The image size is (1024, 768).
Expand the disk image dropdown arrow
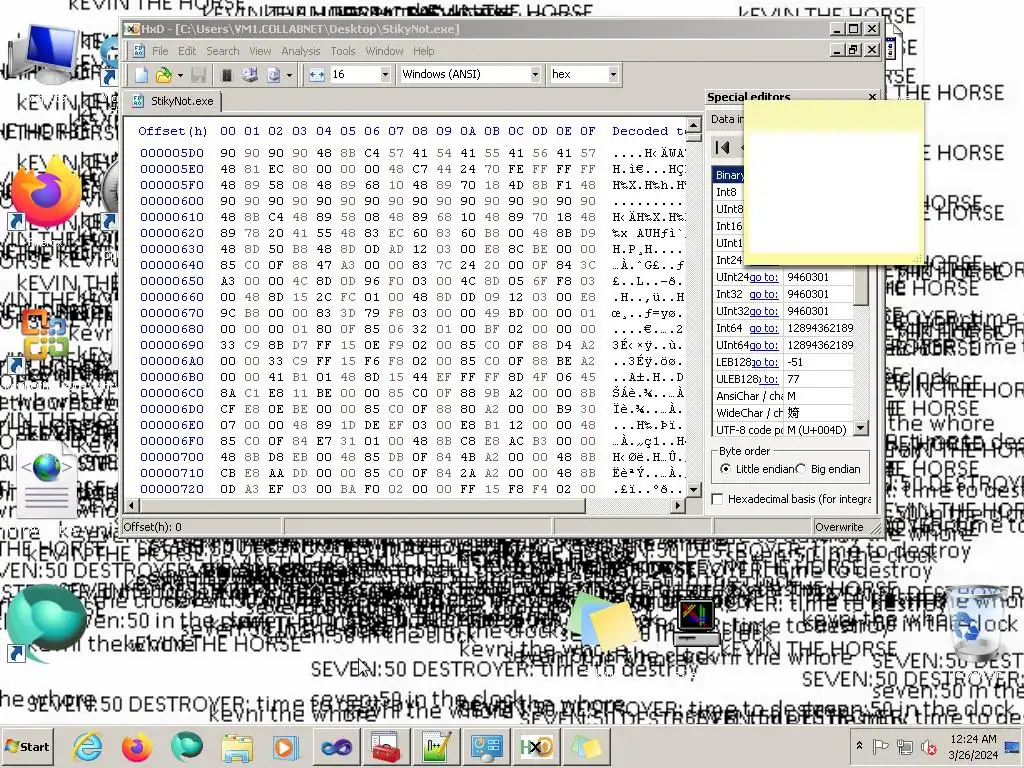click(289, 74)
